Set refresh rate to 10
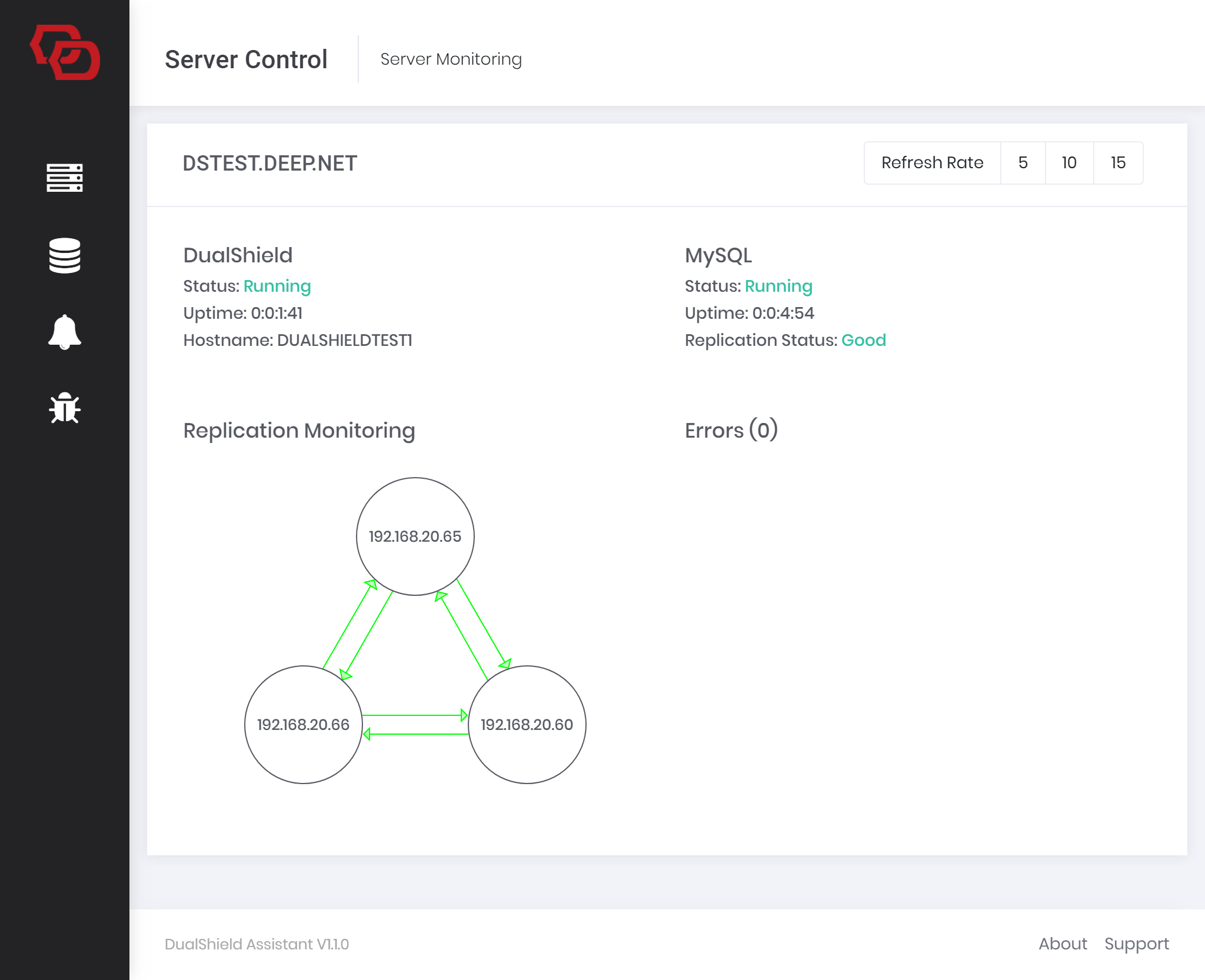This screenshot has height=980, width=1205. 1069,163
